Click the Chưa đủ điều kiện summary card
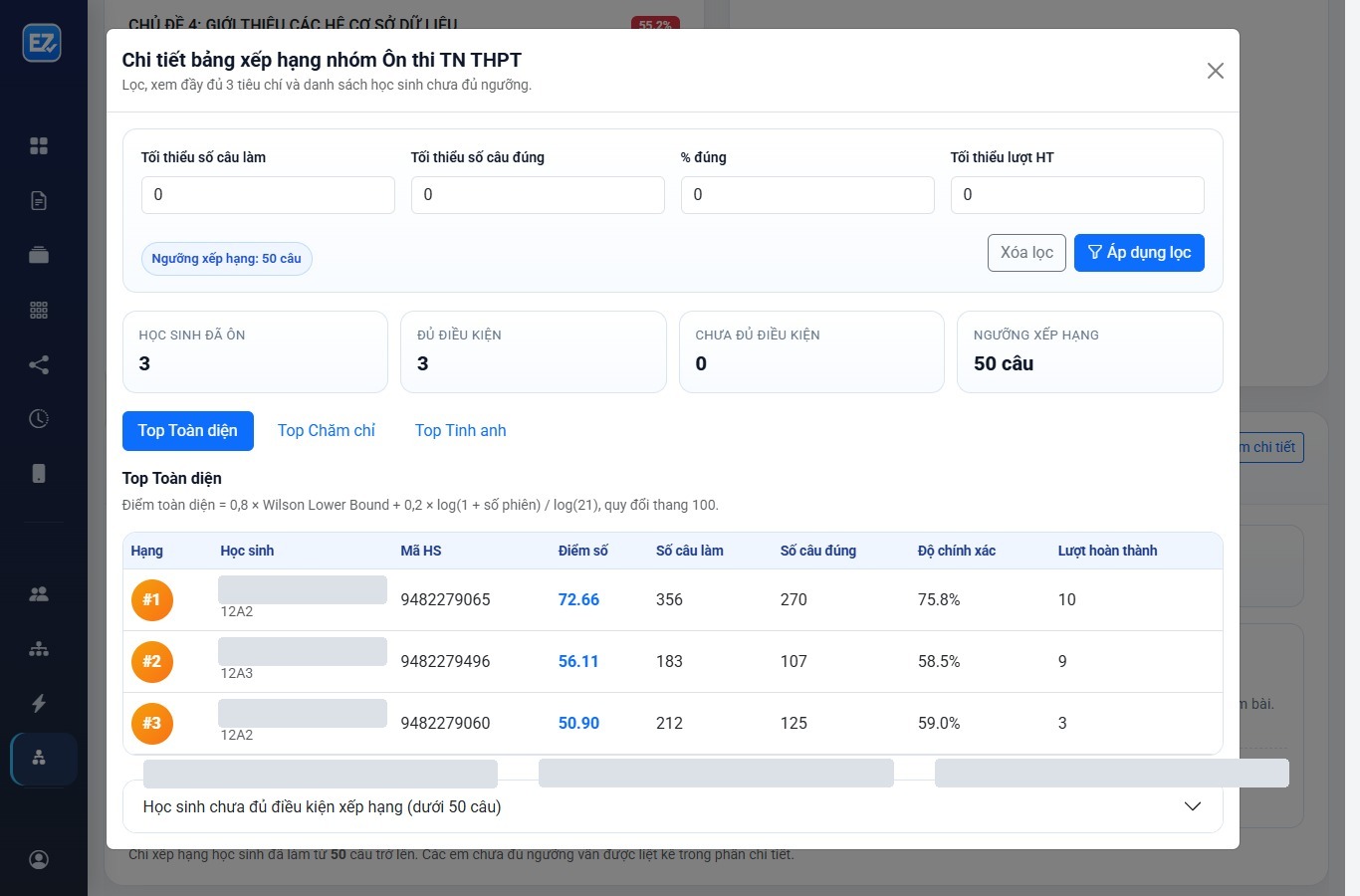The height and width of the screenshot is (896, 1360). [811, 351]
